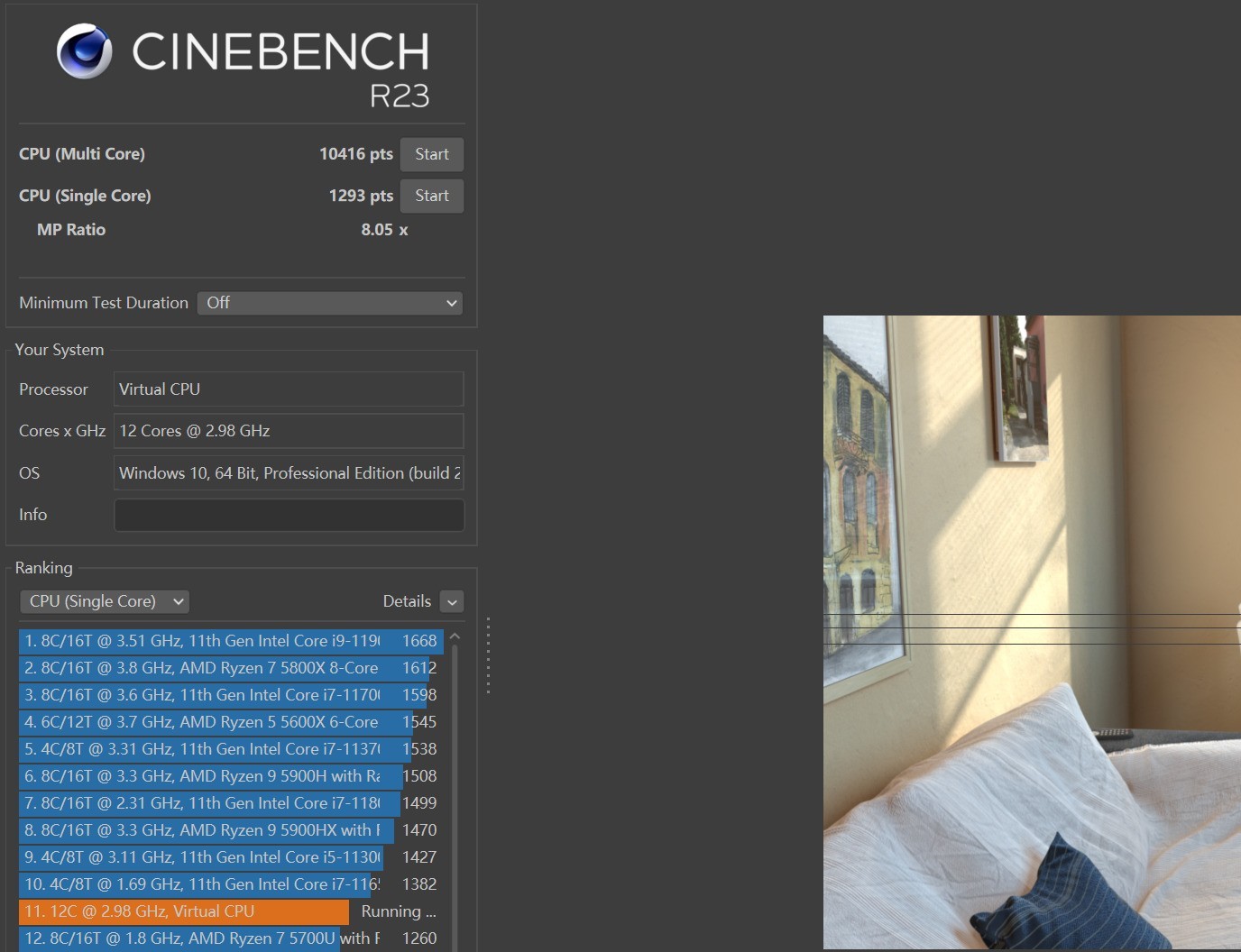The height and width of the screenshot is (952, 1241).
Task: Open the CPU (Single Core) ranking dropdown
Action: [105, 601]
